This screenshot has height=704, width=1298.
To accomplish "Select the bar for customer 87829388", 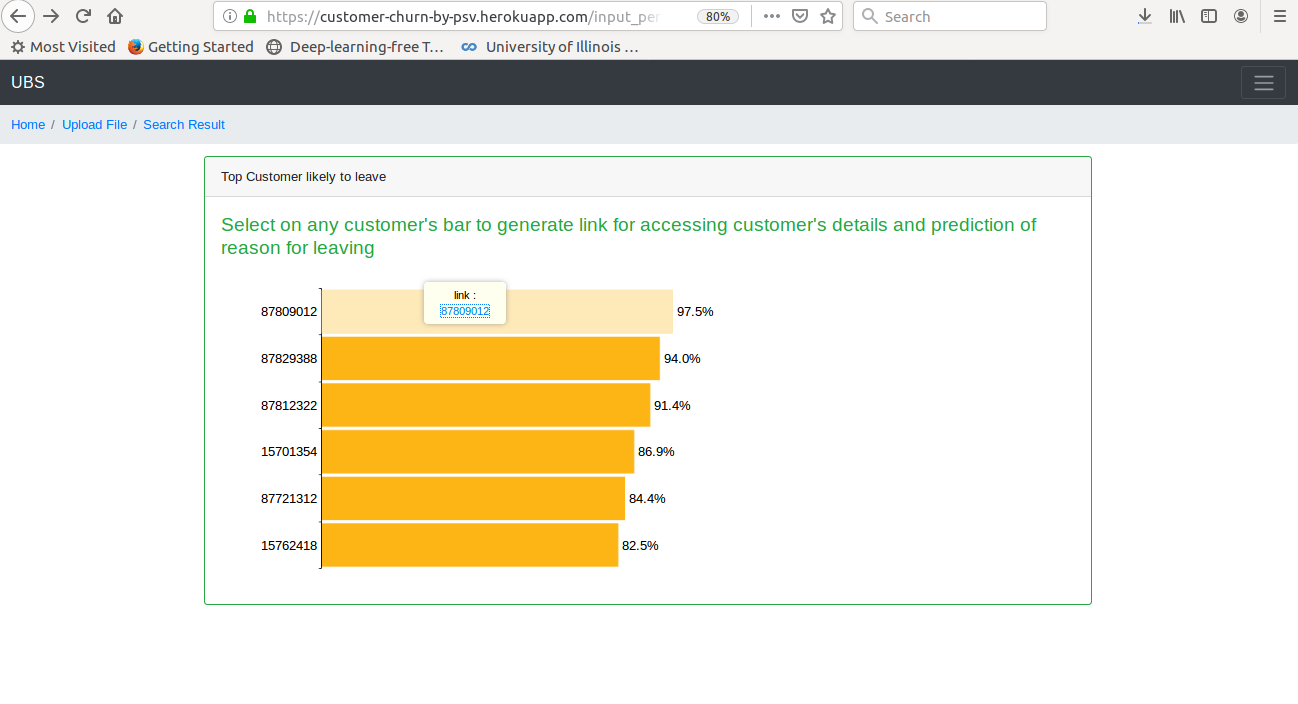I will tap(490, 358).
